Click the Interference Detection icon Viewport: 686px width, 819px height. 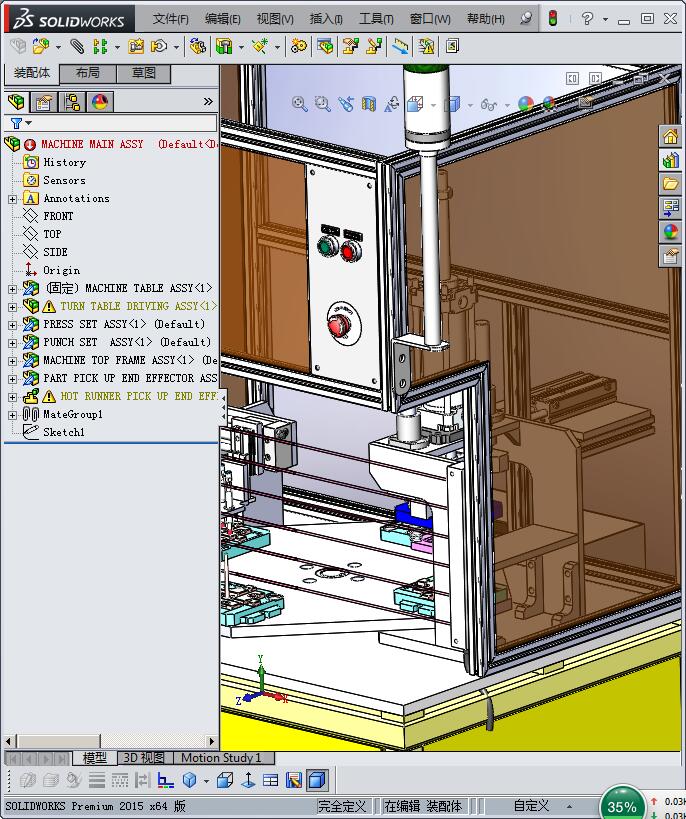tap(401, 46)
